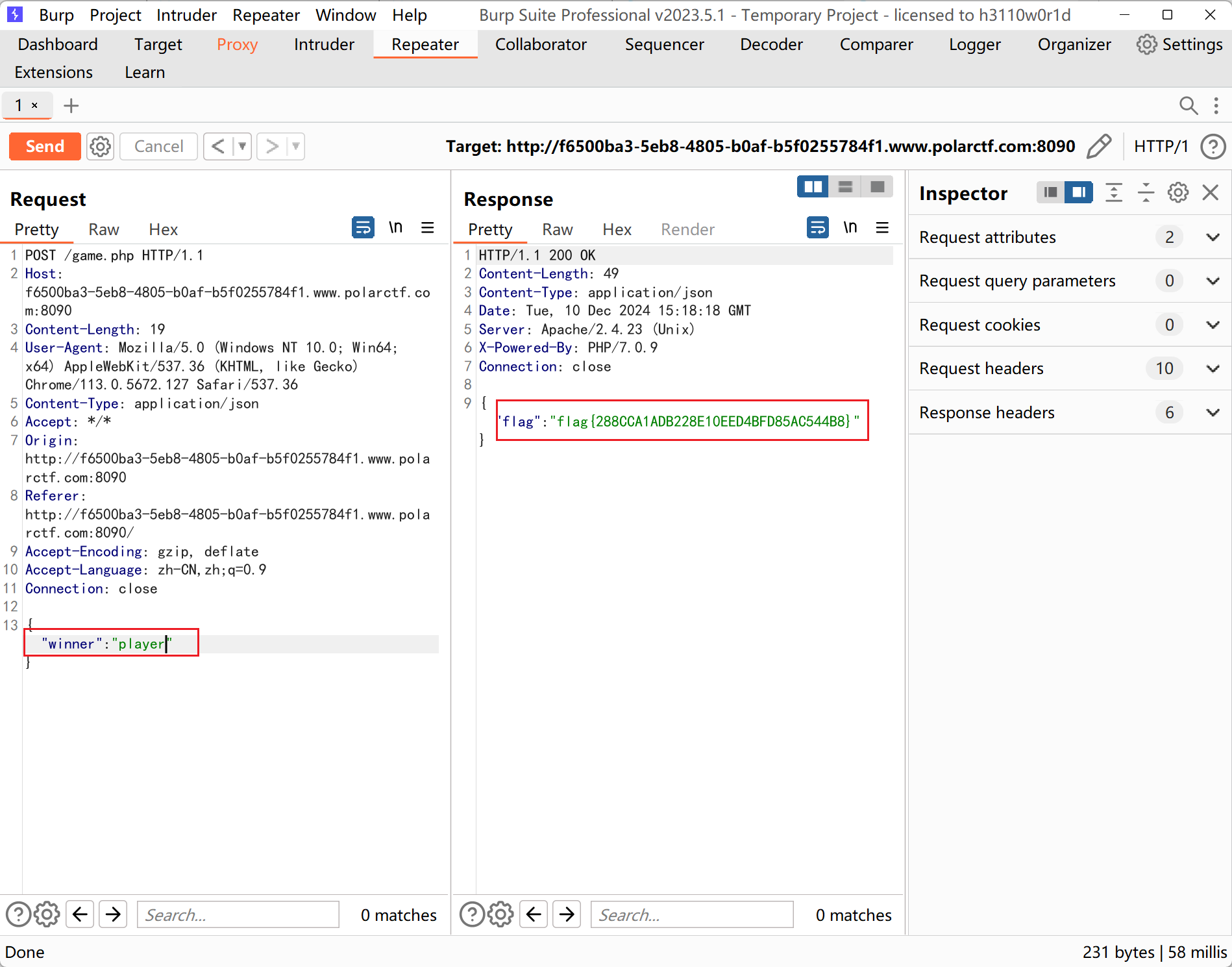Open history dropdown beside back arrow

[242, 146]
